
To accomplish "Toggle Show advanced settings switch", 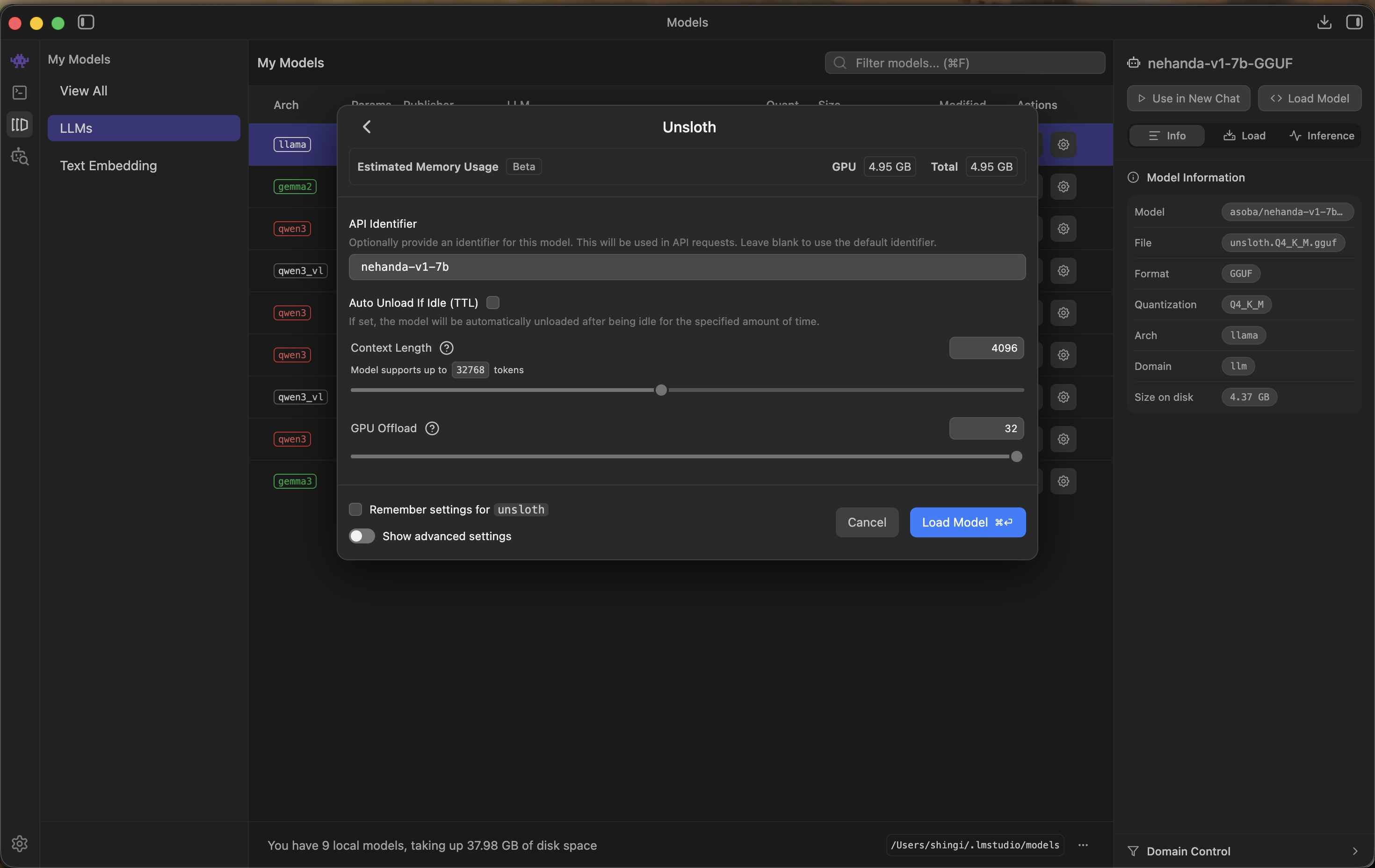I will (361, 535).
